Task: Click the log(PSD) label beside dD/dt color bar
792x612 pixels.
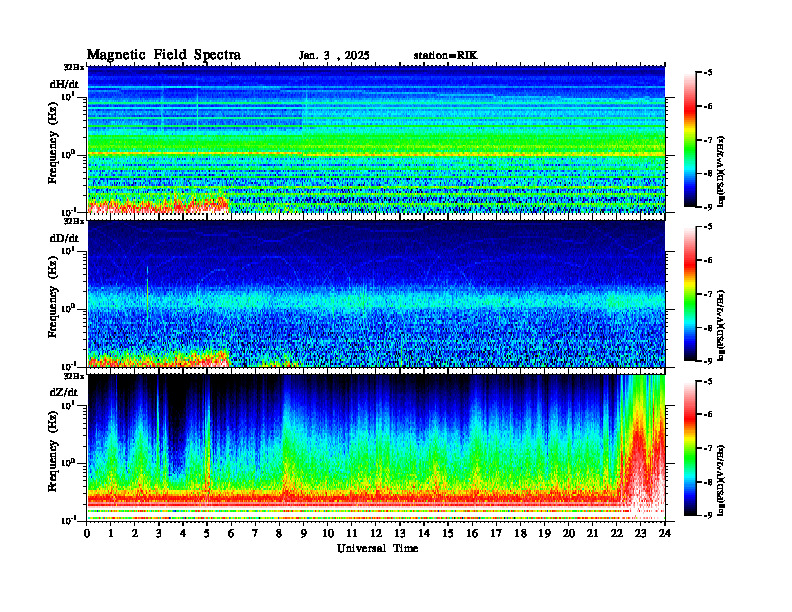Action: click(722, 324)
